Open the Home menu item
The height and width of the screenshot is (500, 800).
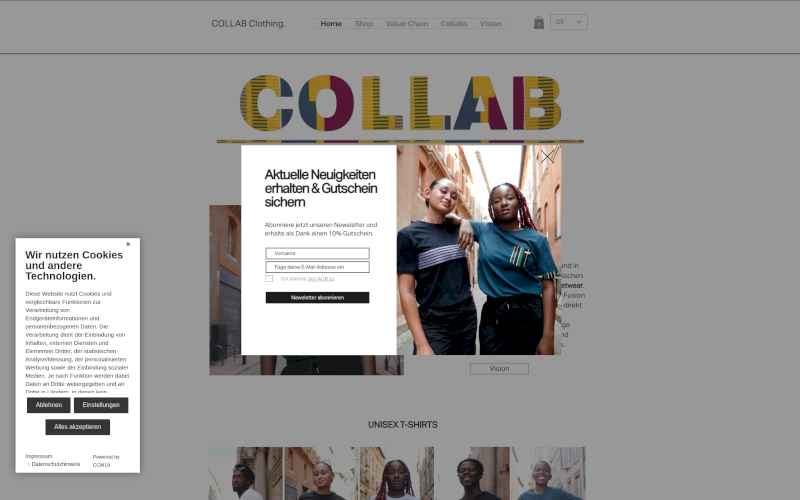[331, 23]
